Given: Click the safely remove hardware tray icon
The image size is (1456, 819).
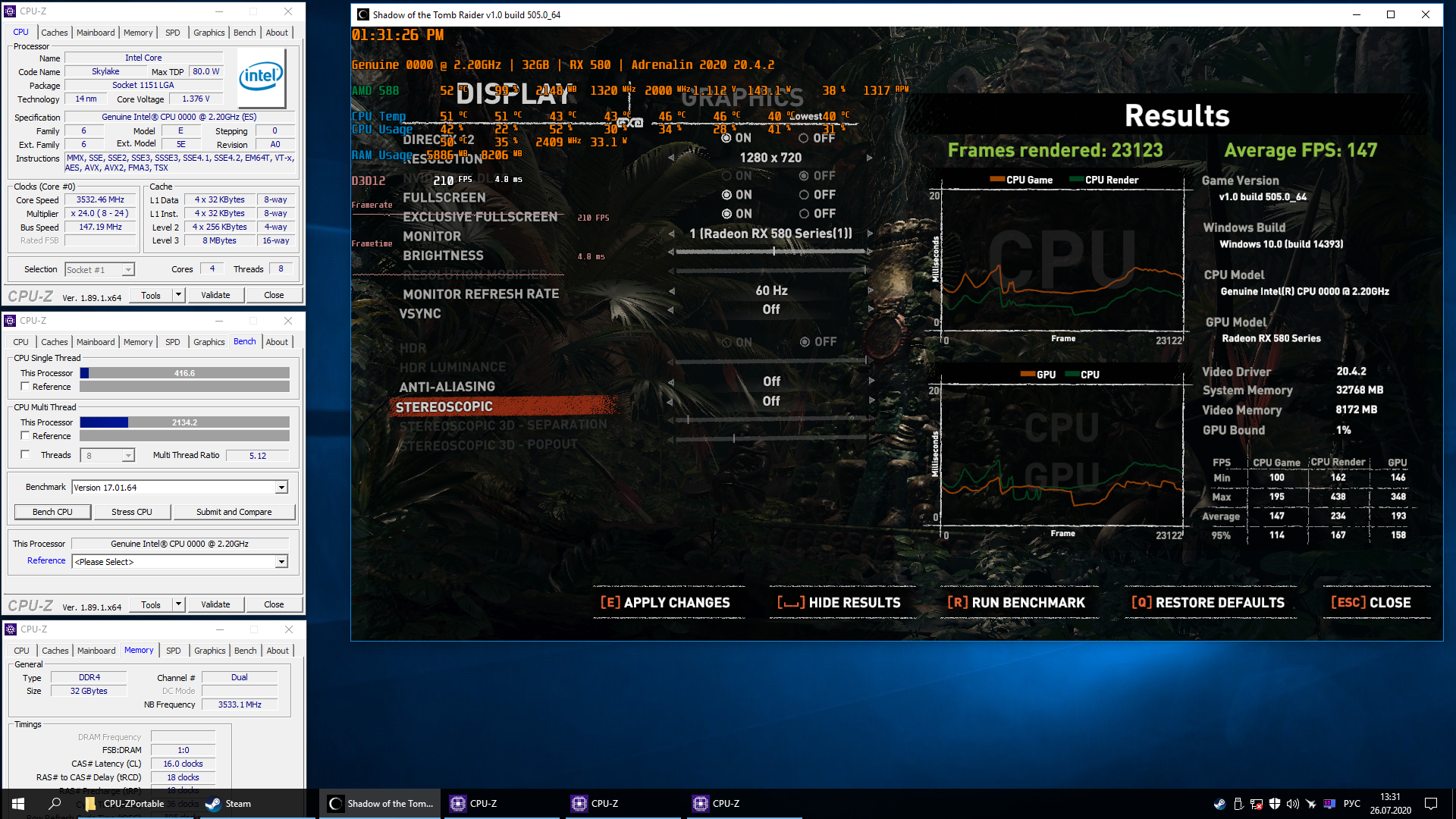Looking at the screenshot, I should [x=1238, y=804].
